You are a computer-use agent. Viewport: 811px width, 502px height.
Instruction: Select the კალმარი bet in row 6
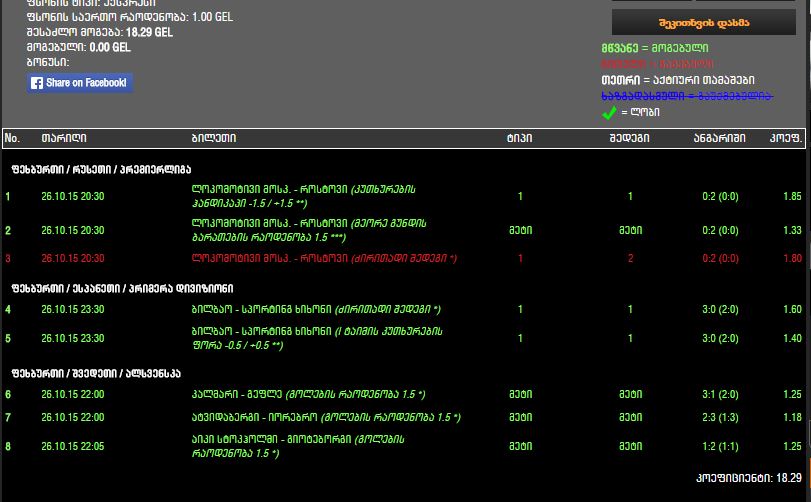click(x=308, y=394)
